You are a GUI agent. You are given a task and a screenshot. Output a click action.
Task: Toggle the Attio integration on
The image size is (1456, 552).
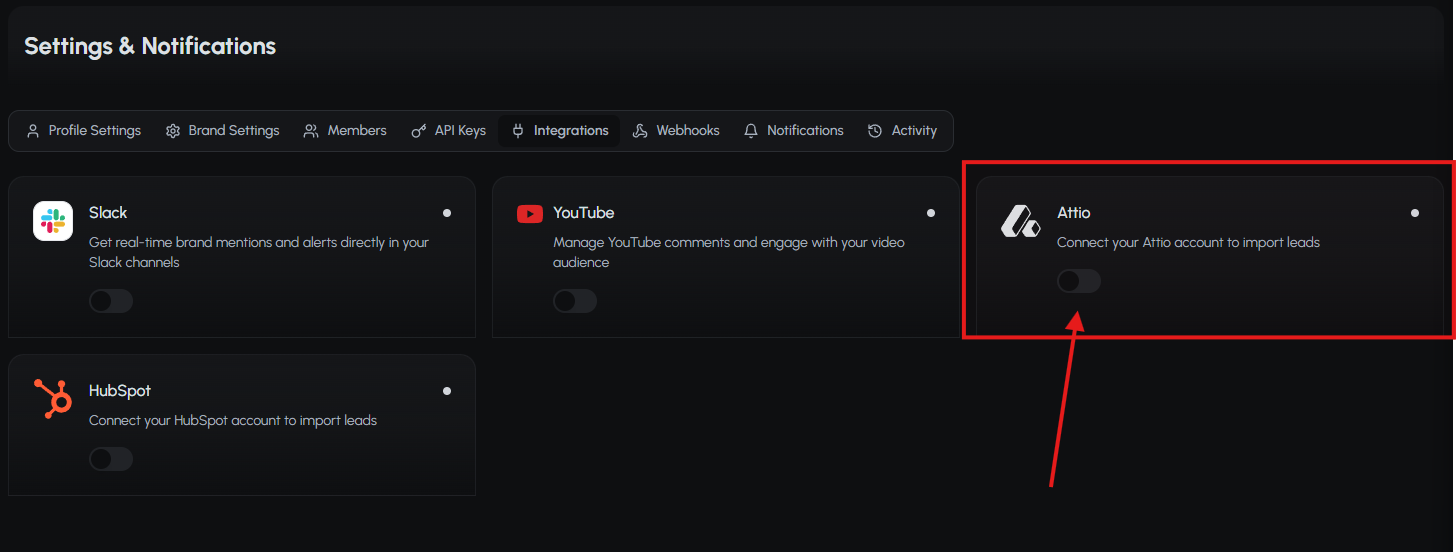(x=1079, y=281)
